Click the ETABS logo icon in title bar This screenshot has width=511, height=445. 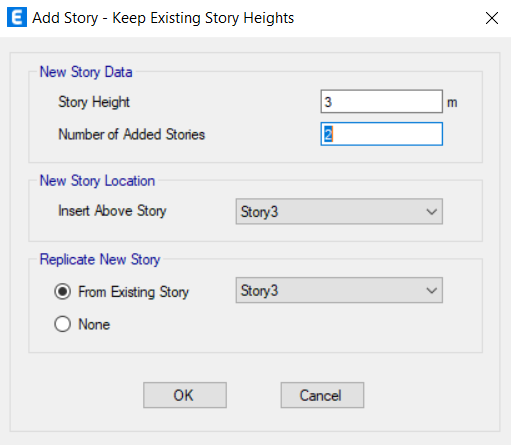[x=17, y=17]
